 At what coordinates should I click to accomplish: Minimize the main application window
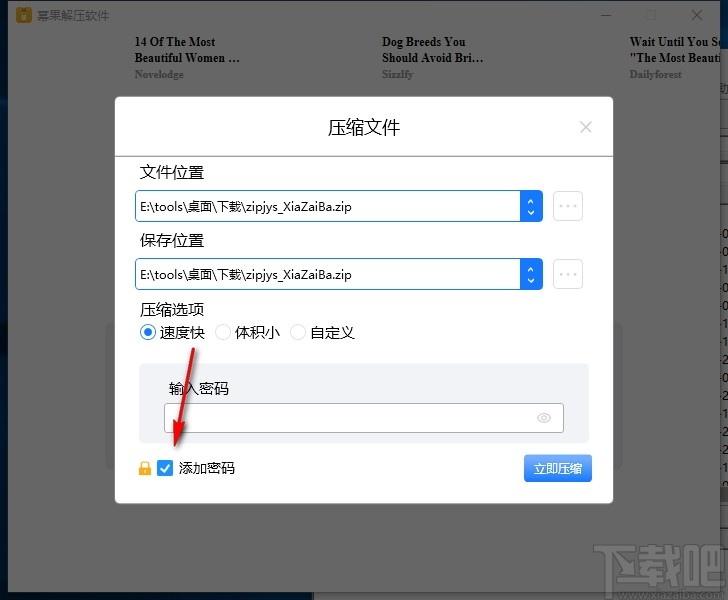pos(606,15)
